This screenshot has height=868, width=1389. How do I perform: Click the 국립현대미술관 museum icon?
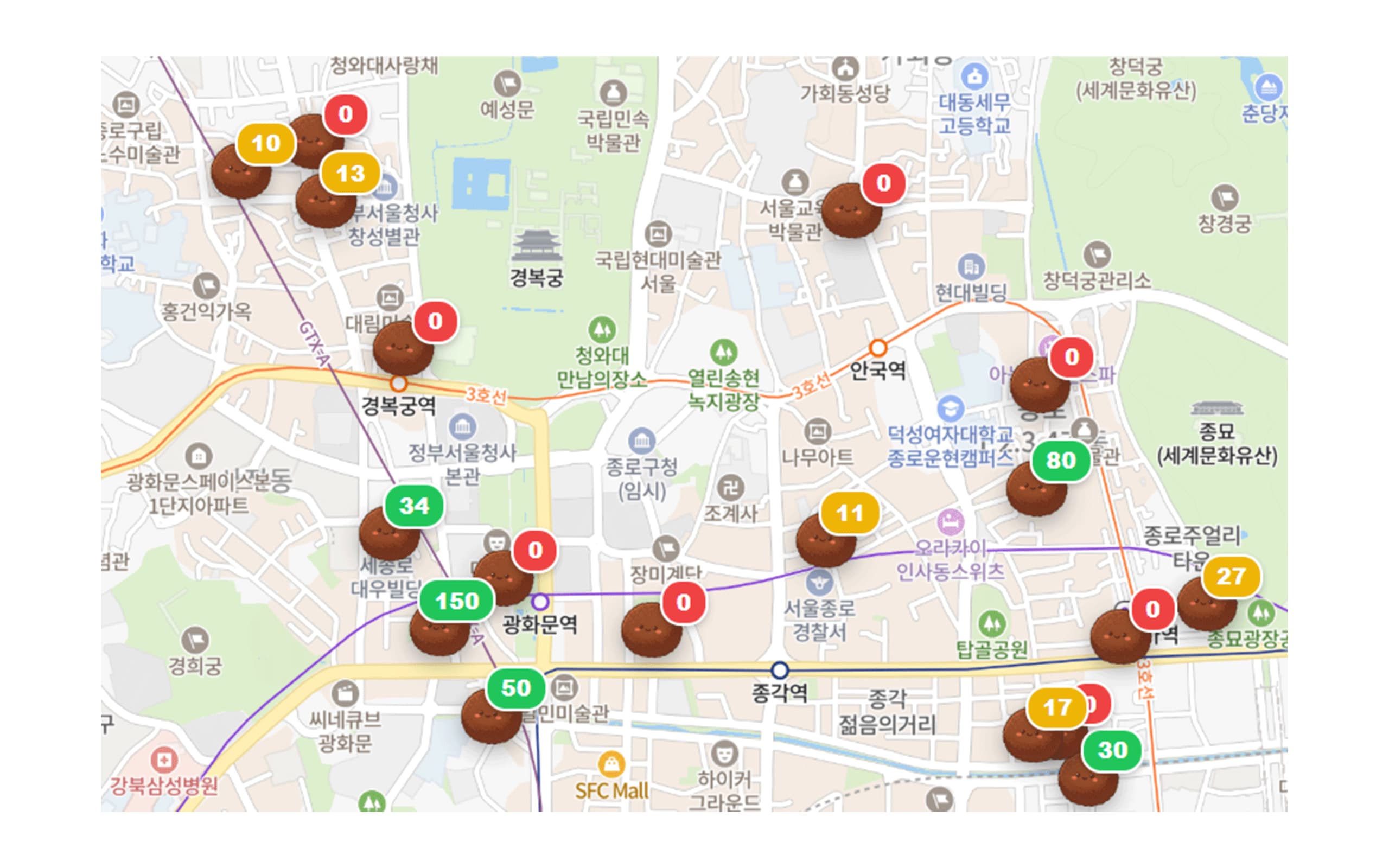pos(658,234)
